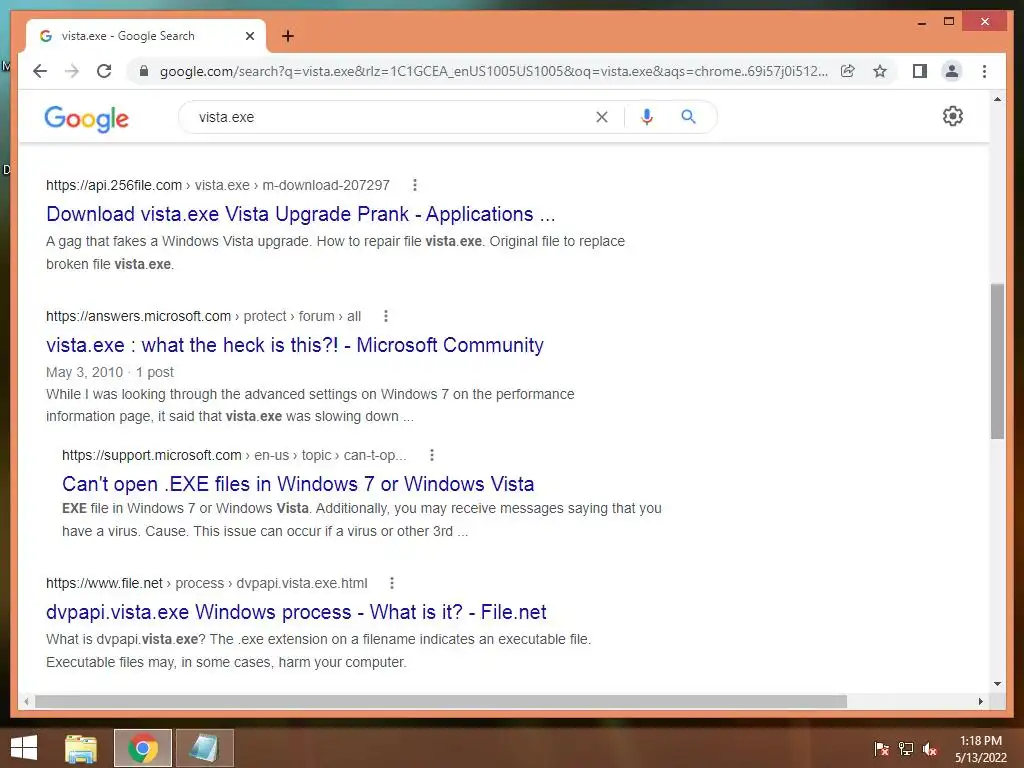Click the support.microsoft.com breadcrumb URL
This screenshot has height=768, width=1024.
234,455
